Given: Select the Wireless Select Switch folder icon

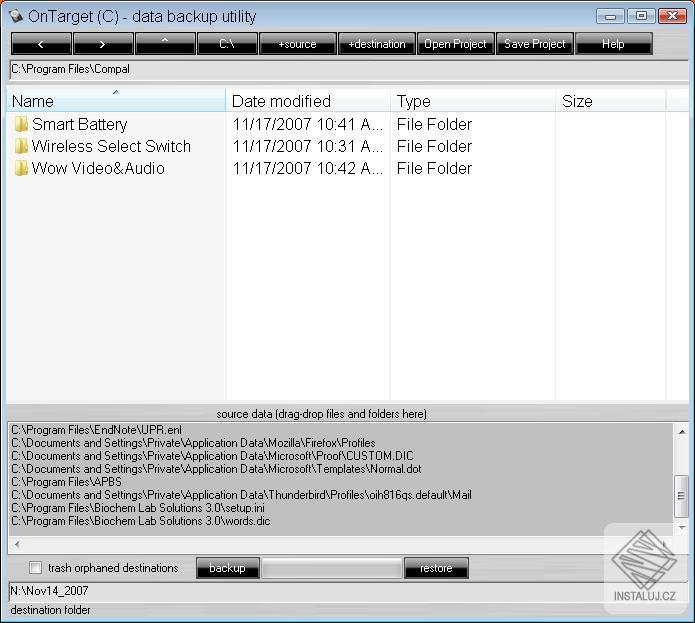Looking at the screenshot, I should 20,146.
